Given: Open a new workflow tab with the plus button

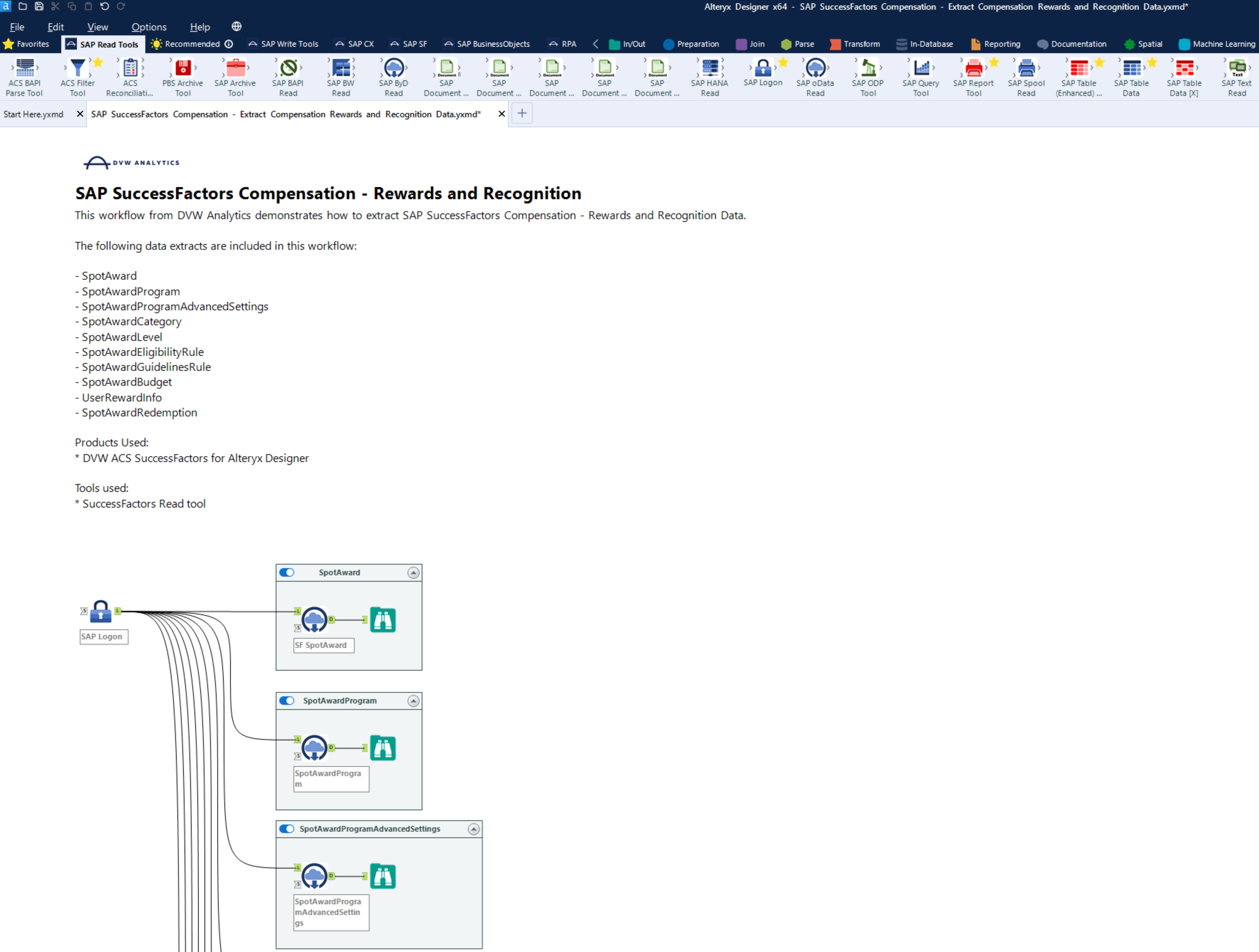Looking at the screenshot, I should coord(521,113).
